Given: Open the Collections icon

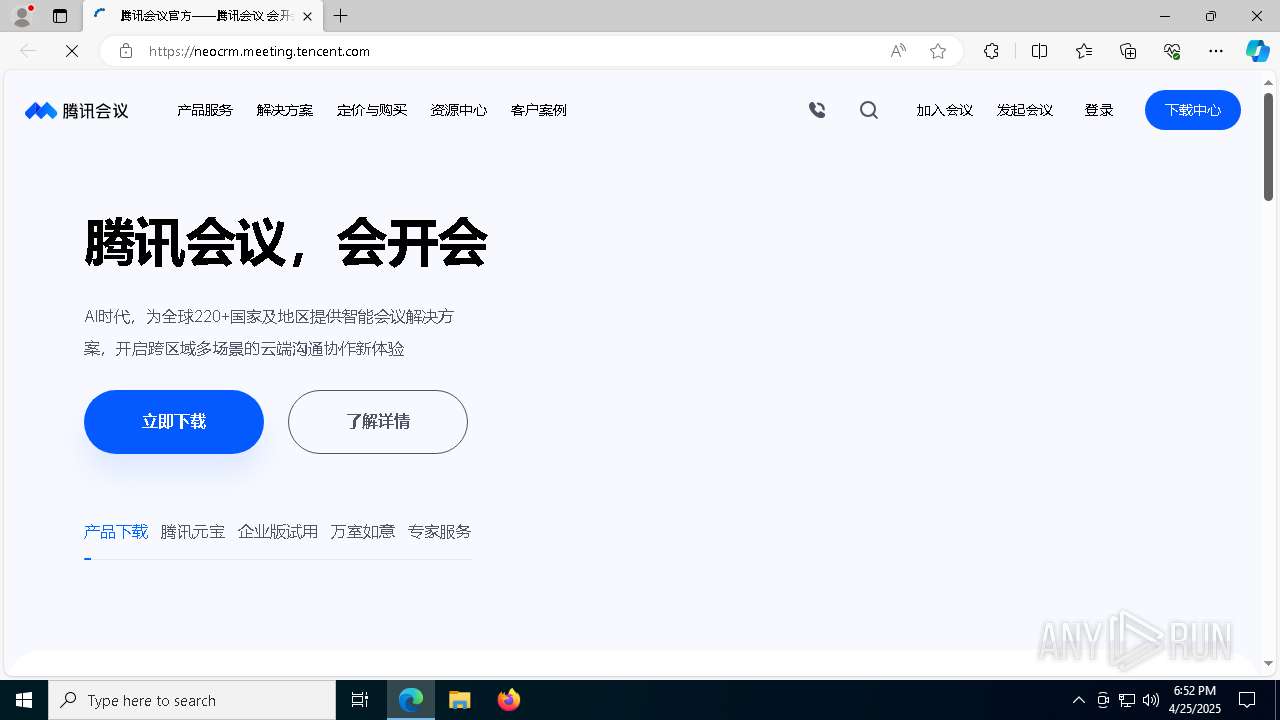Looking at the screenshot, I should (1128, 51).
